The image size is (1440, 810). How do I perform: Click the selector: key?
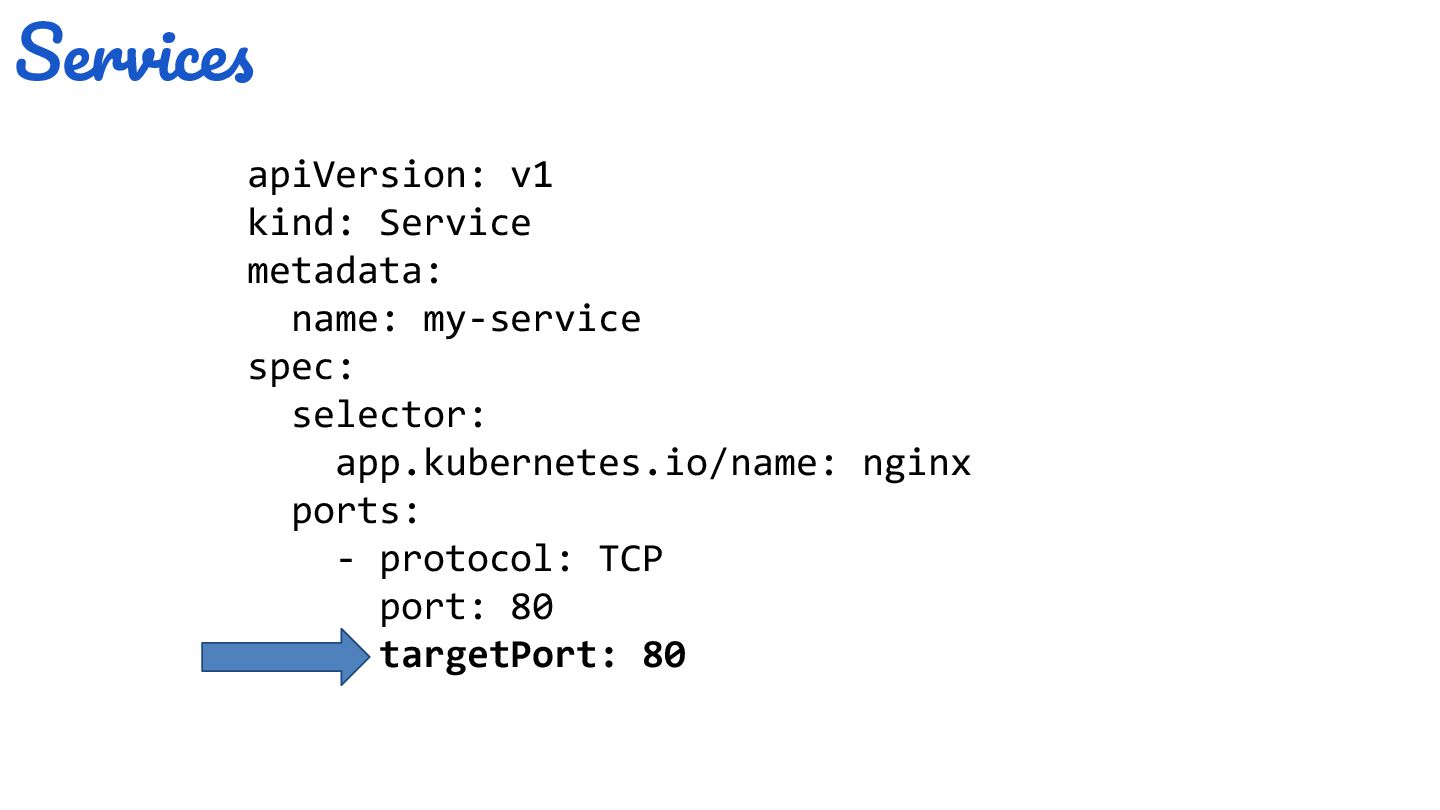[389, 415]
